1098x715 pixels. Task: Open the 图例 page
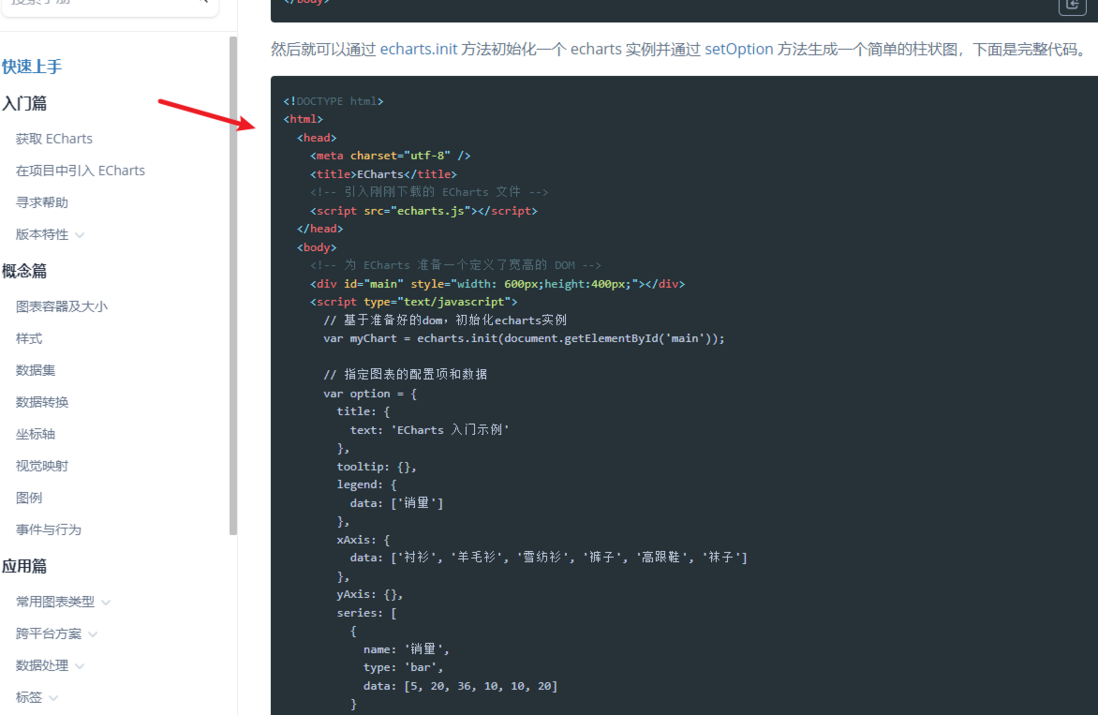[x=29, y=497]
